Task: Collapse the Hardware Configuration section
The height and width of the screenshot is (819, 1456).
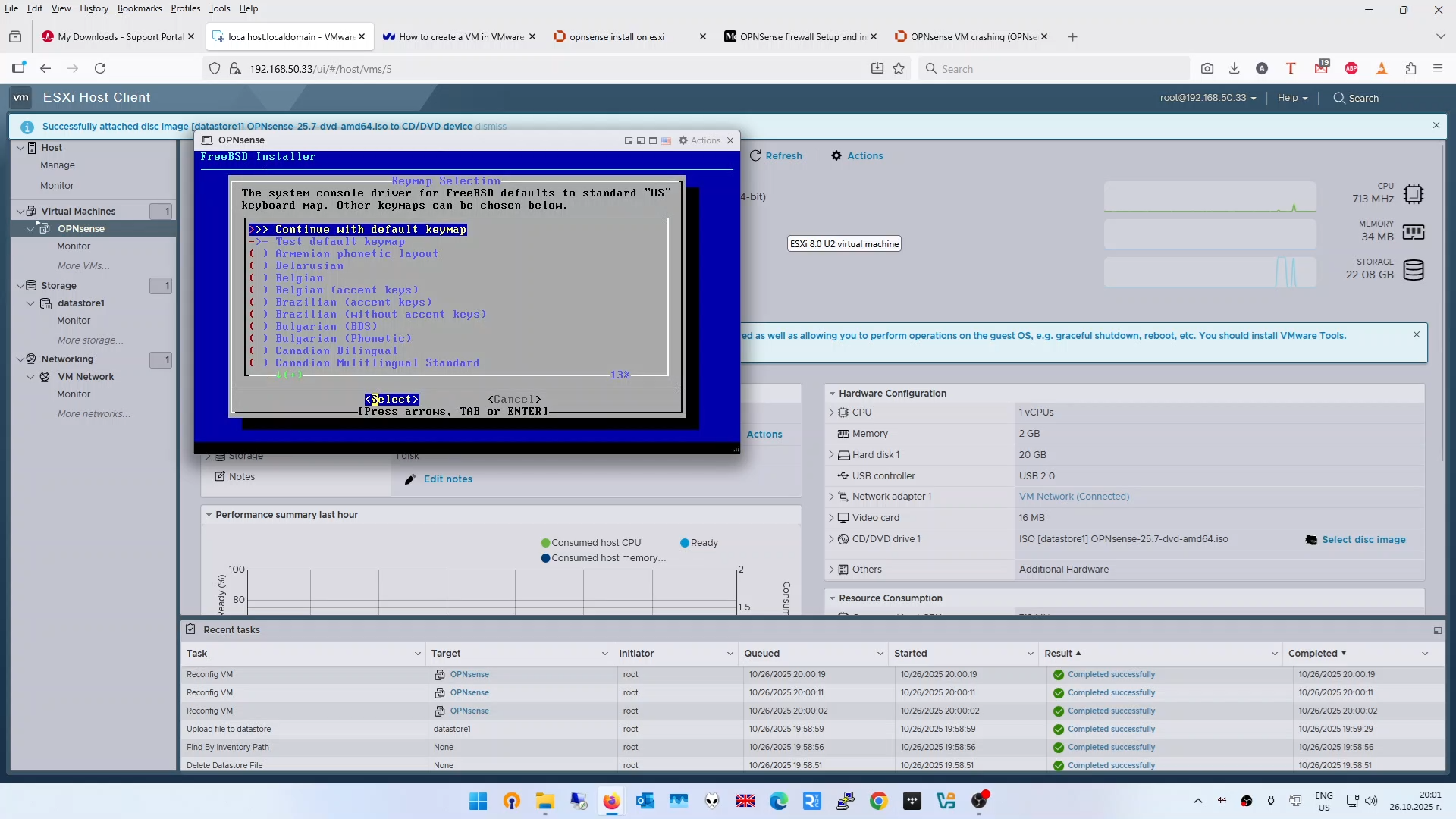Action: [x=833, y=394]
